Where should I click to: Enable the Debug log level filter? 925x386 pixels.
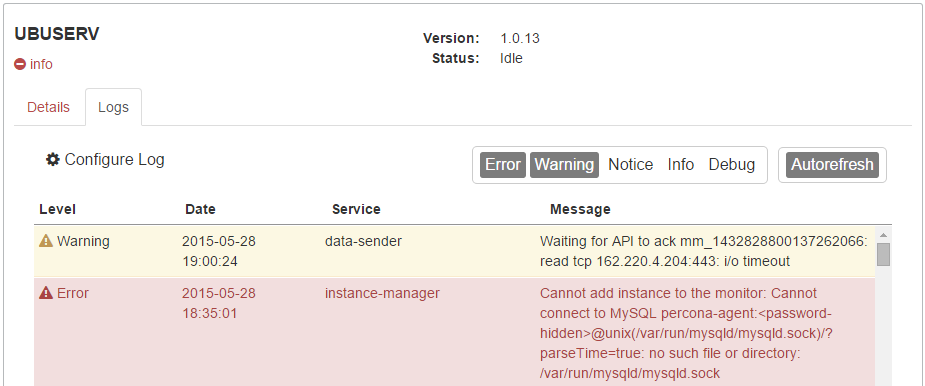(x=732, y=165)
